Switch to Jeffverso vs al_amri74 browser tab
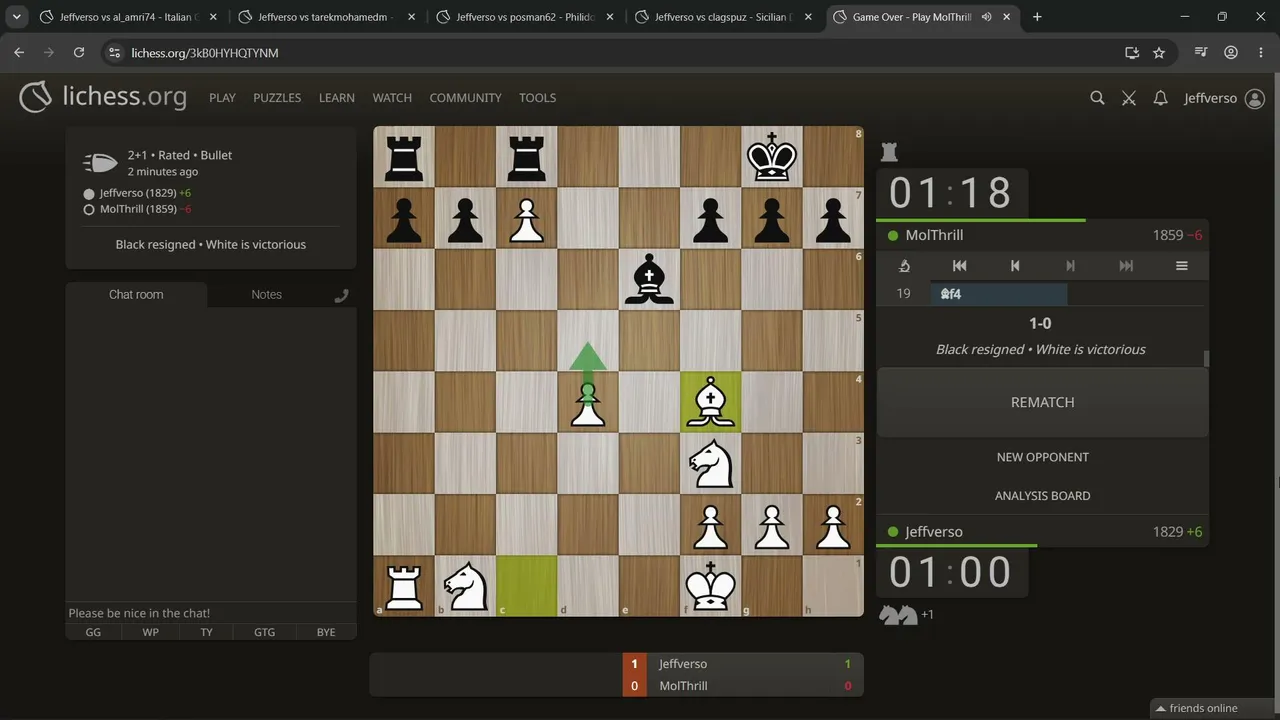Image resolution: width=1280 pixels, height=720 pixels. click(127, 17)
